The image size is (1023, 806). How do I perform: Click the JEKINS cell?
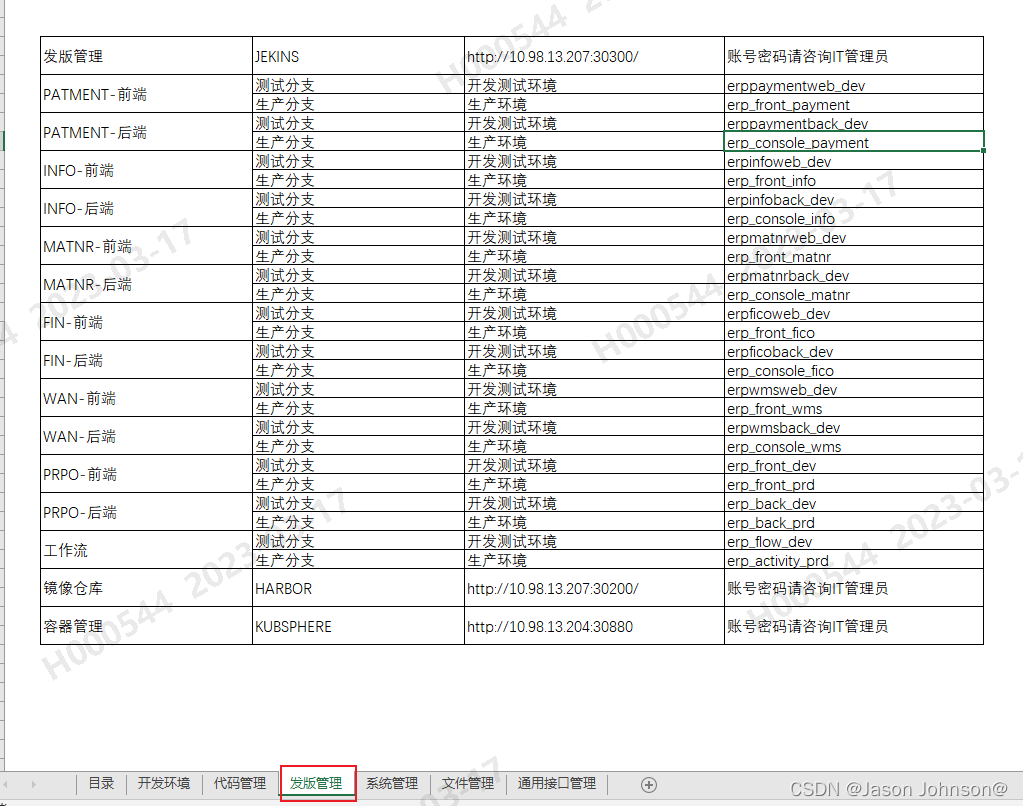coord(358,55)
